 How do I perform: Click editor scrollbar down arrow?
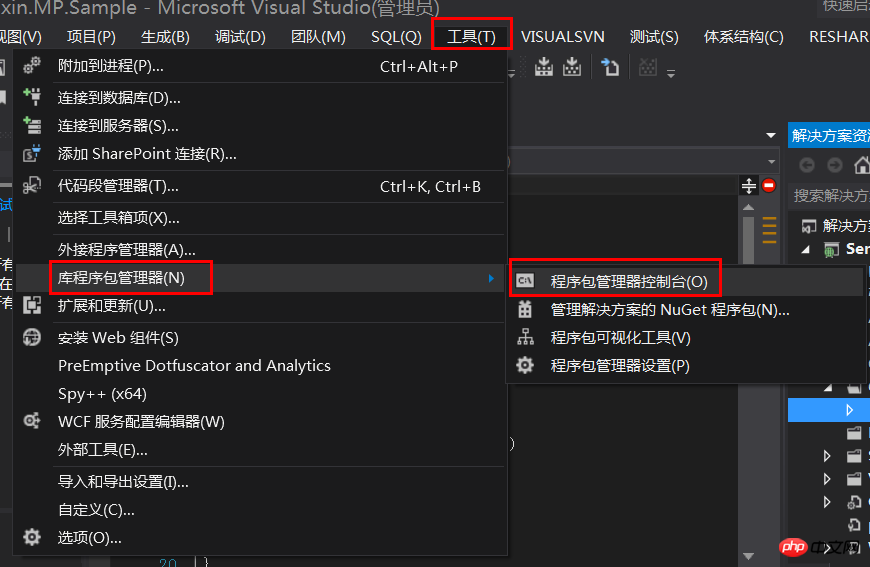pyautogui.click(x=749, y=556)
